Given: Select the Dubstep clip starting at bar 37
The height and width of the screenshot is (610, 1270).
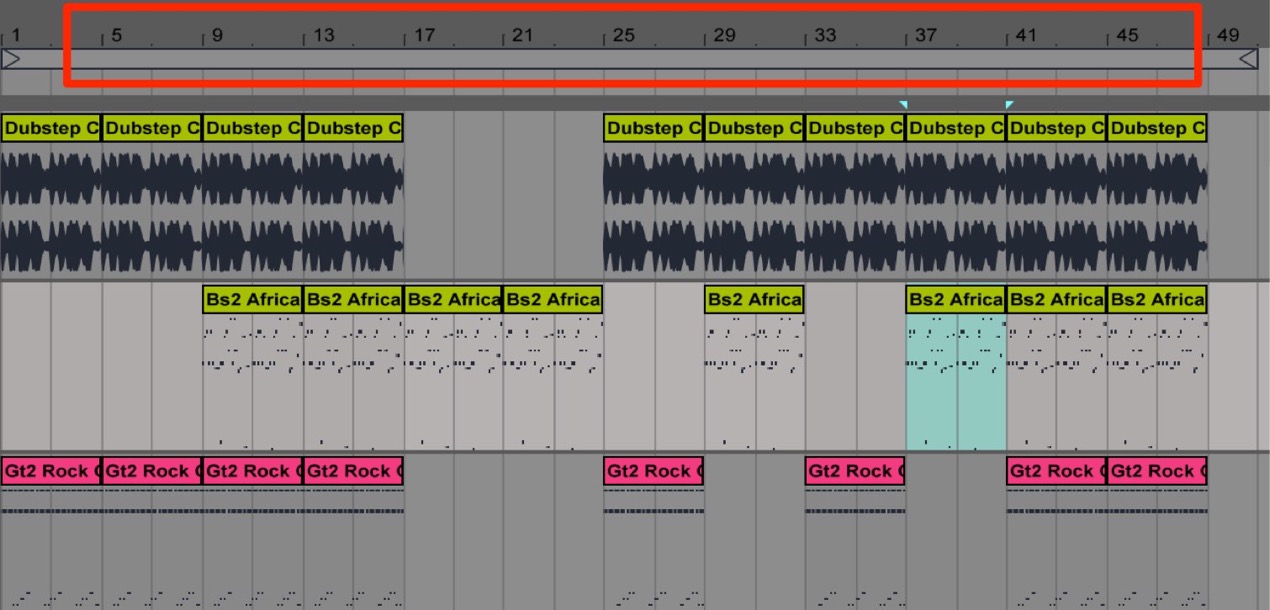Looking at the screenshot, I should point(956,128).
